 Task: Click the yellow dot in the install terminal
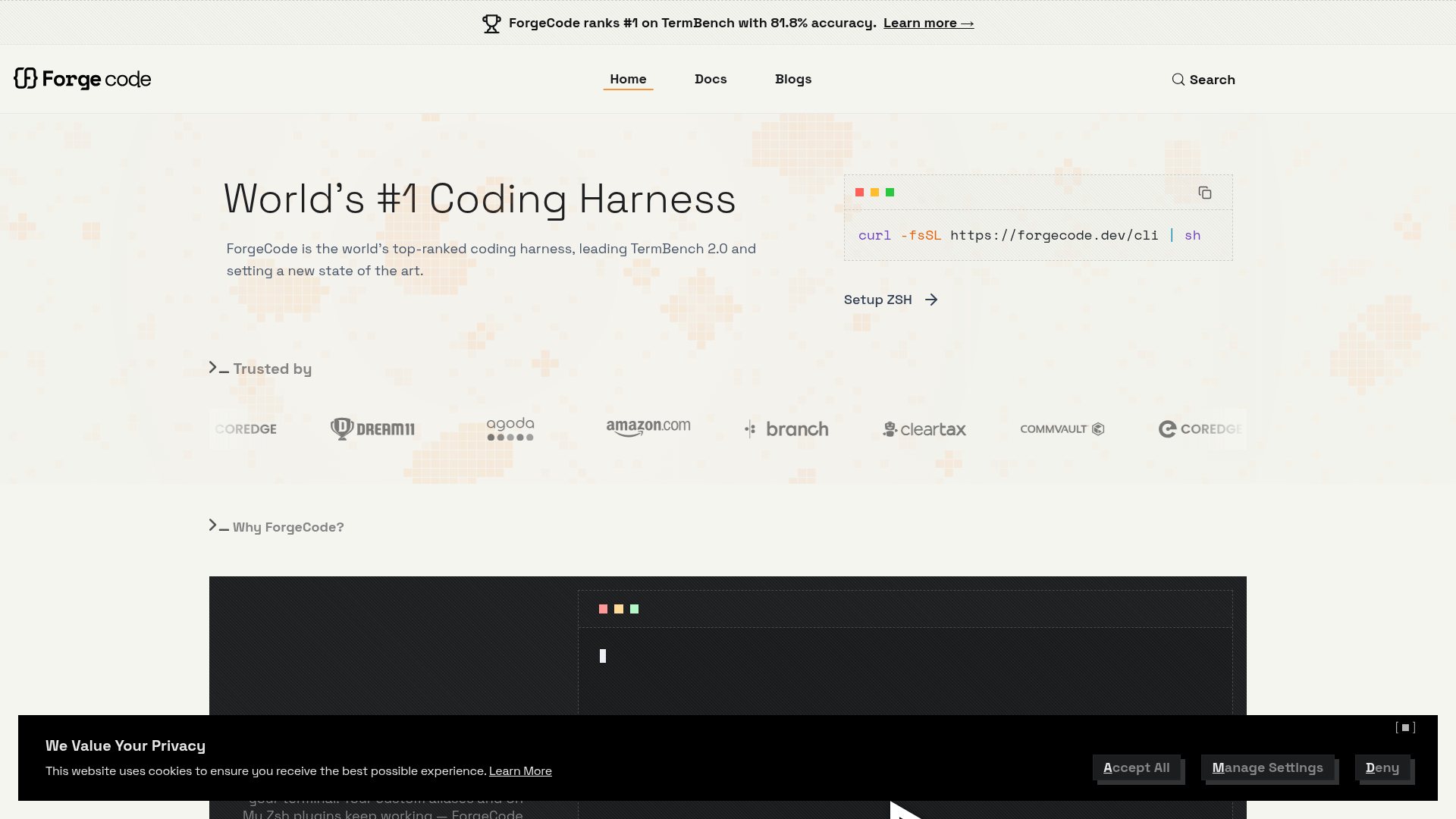point(874,193)
